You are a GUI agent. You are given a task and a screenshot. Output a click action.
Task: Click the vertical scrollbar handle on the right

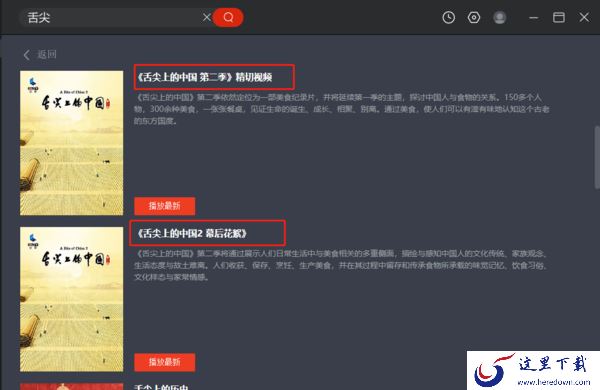[597, 157]
